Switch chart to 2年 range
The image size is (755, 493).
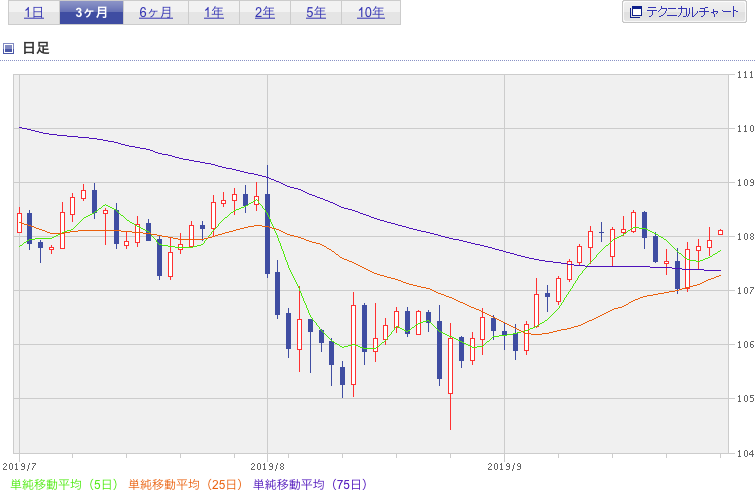[x=265, y=13]
